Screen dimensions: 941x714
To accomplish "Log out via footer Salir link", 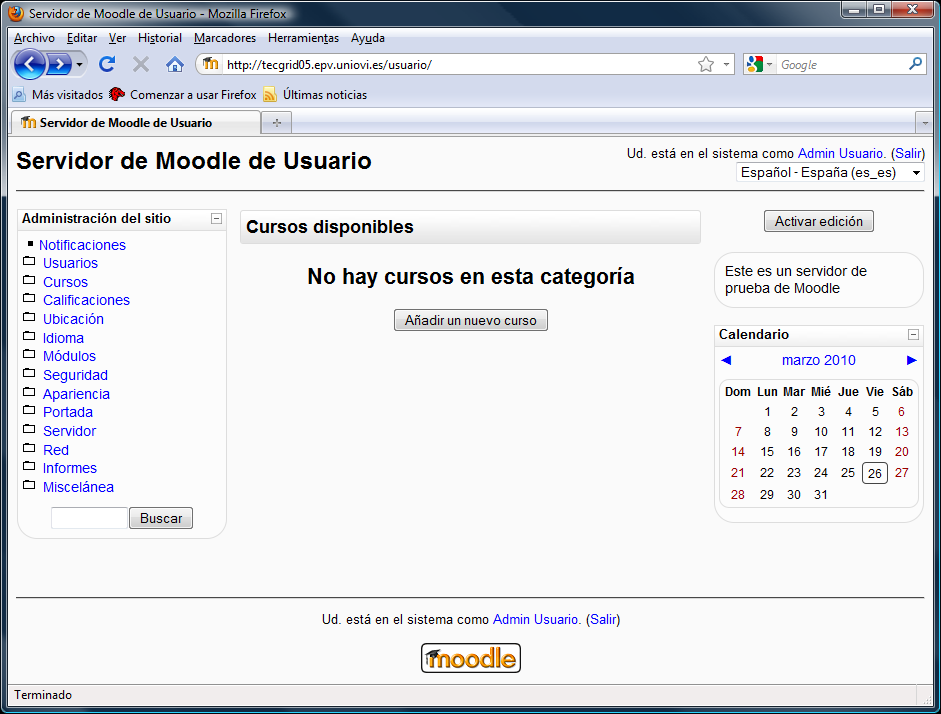I will tap(603, 620).
